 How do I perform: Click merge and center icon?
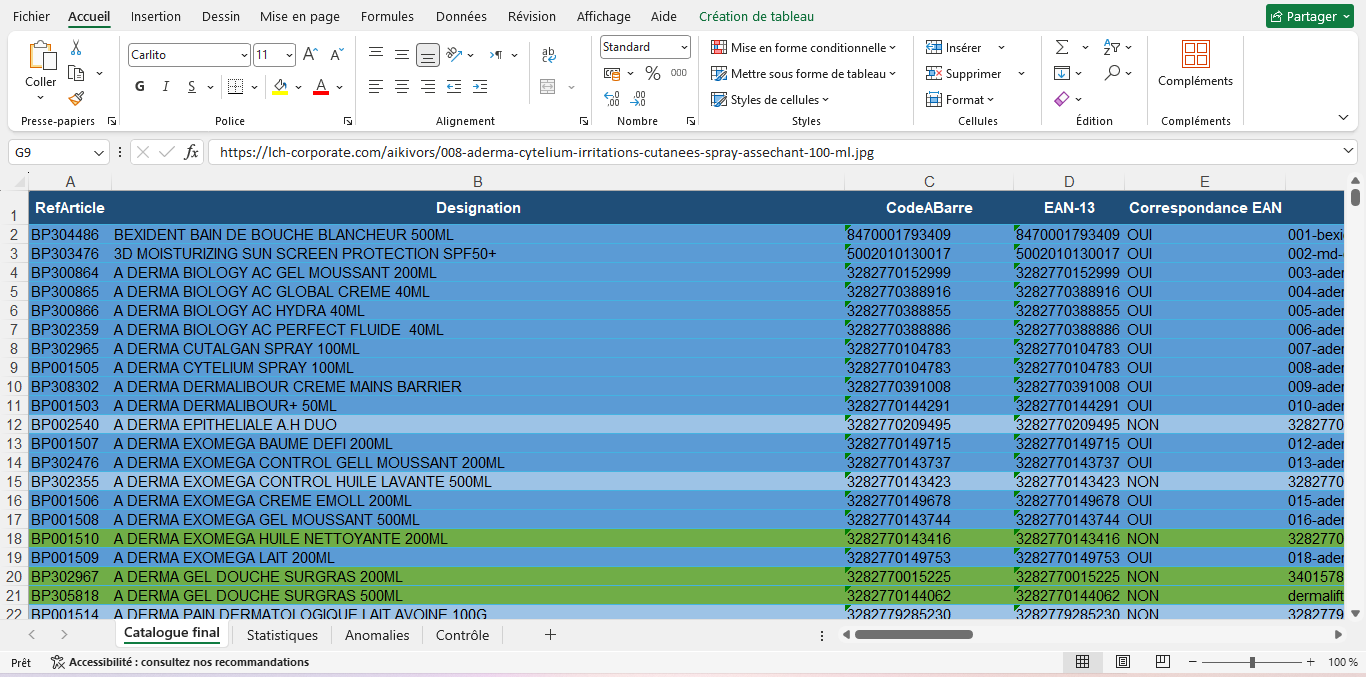[x=549, y=87]
